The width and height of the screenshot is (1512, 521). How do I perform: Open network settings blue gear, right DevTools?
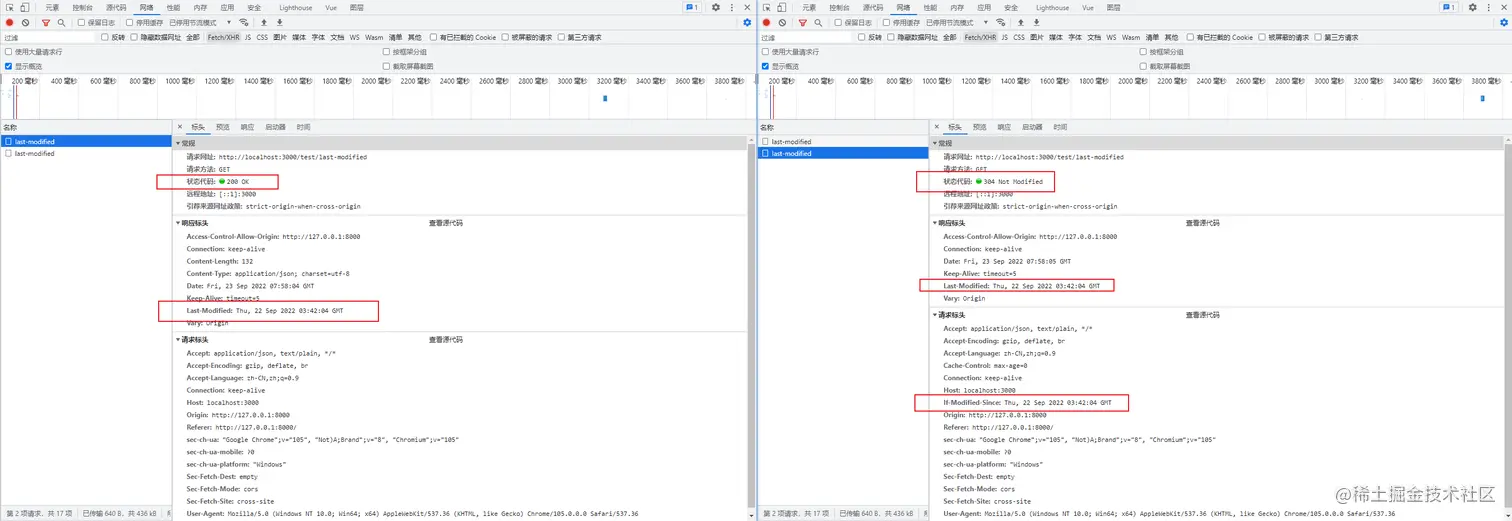1504,22
